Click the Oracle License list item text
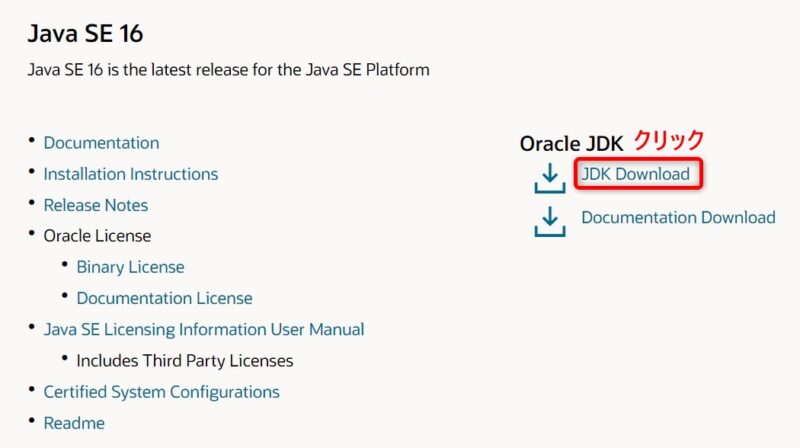The height and width of the screenshot is (448, 800). (97, 236)
